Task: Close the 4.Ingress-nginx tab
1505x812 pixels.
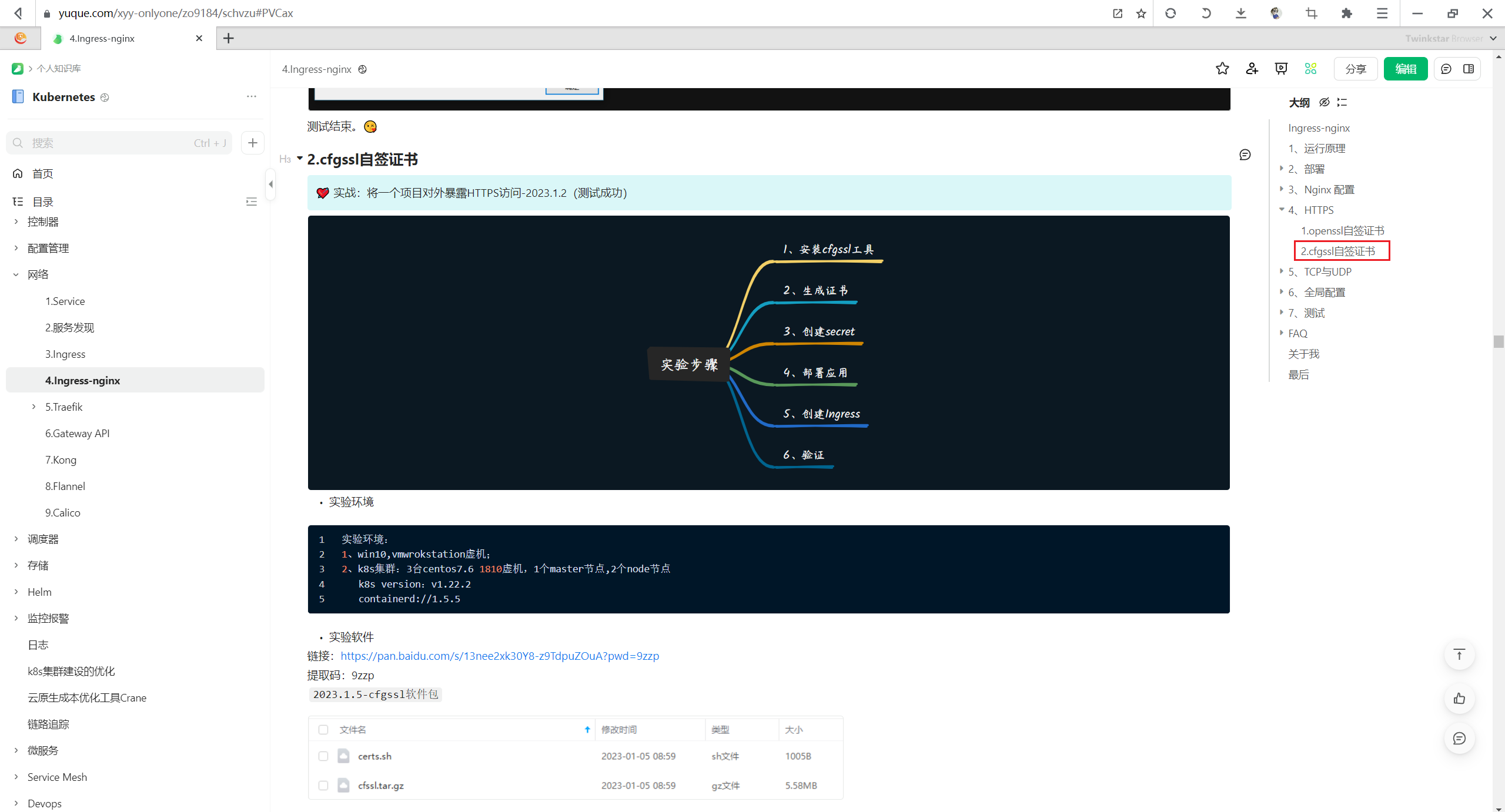Action: click(x=199, y=38)
